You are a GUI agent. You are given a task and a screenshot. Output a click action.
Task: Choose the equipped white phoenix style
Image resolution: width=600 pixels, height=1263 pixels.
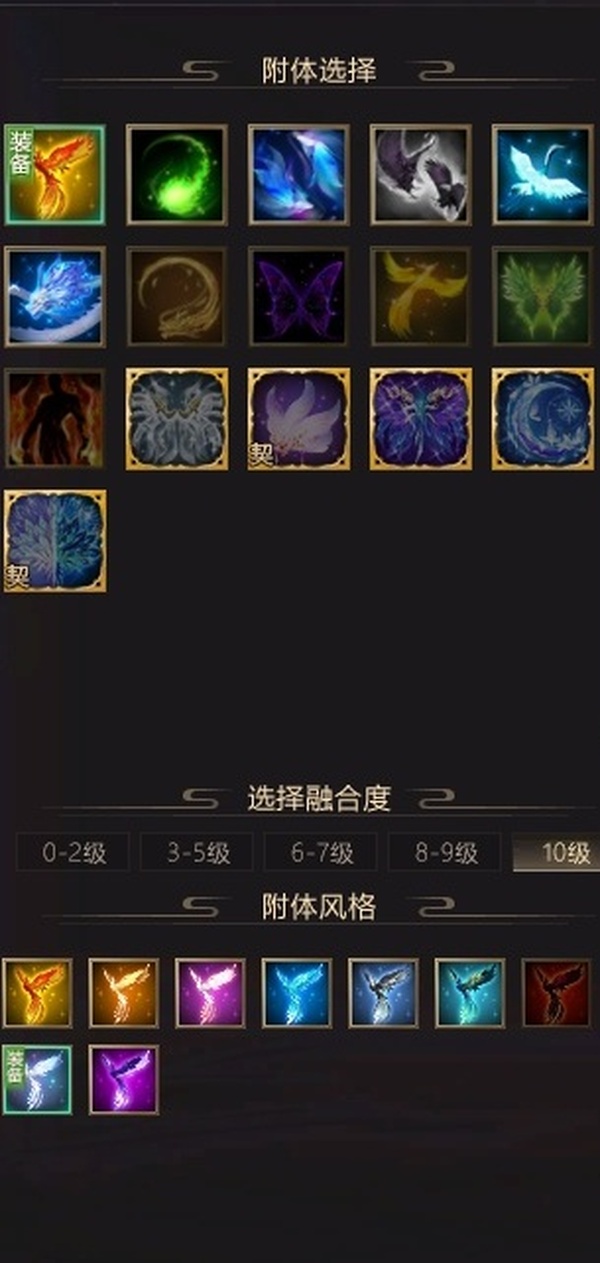[37, 1080]
